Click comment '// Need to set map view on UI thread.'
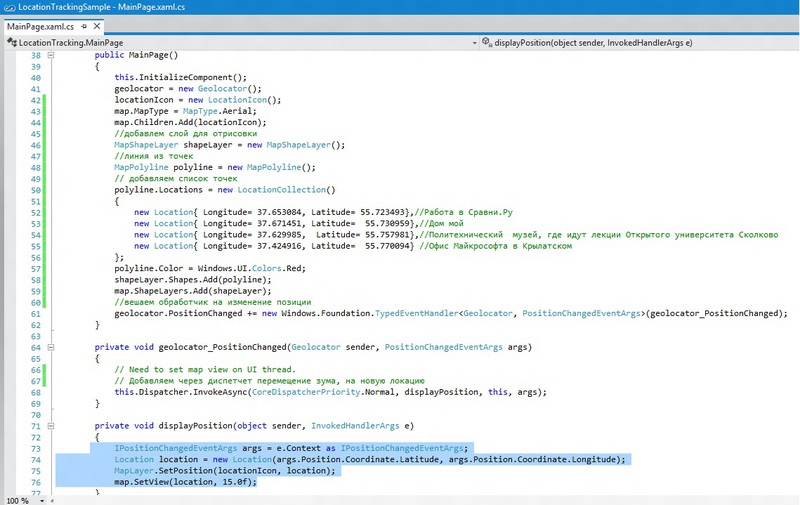 205,370
